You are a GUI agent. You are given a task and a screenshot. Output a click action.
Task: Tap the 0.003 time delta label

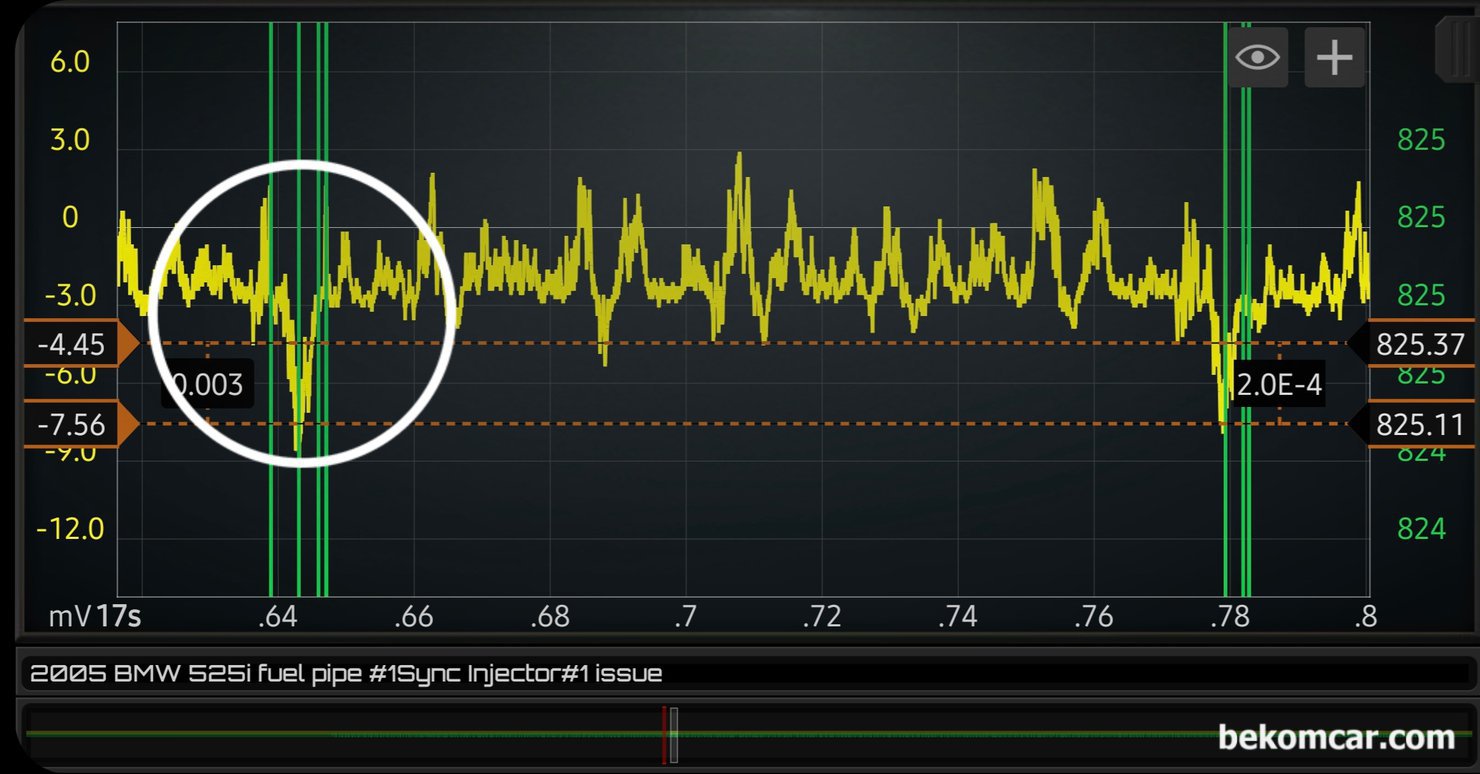(x=207, y=385)
